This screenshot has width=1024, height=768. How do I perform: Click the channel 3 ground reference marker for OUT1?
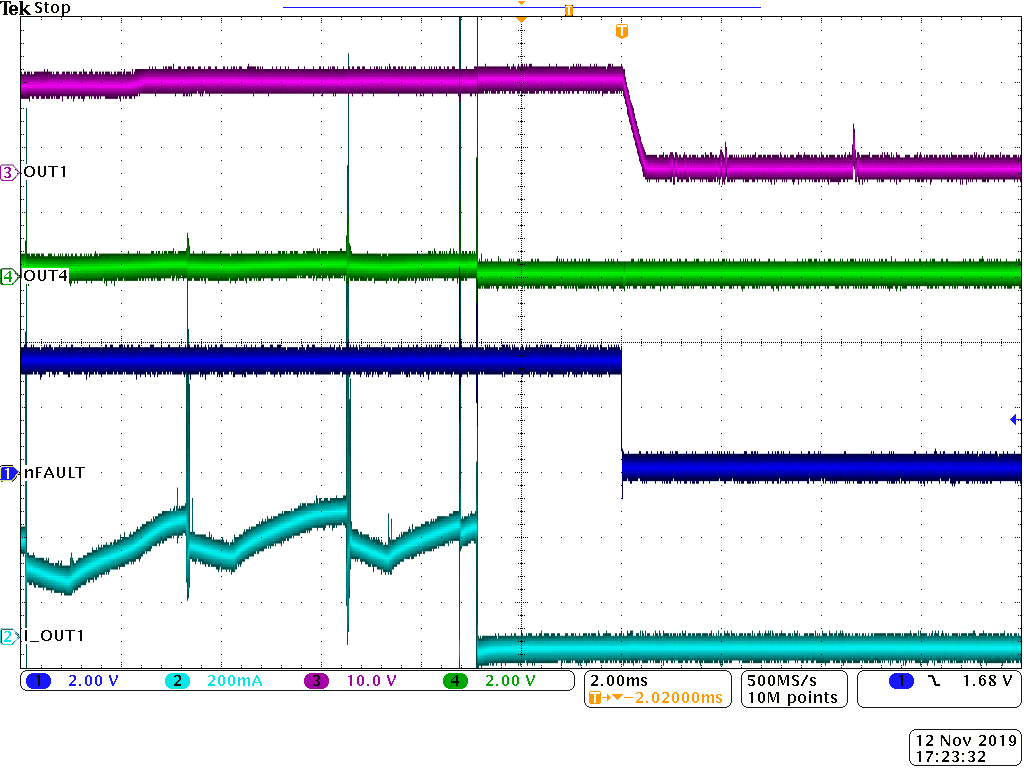[8, 172]
